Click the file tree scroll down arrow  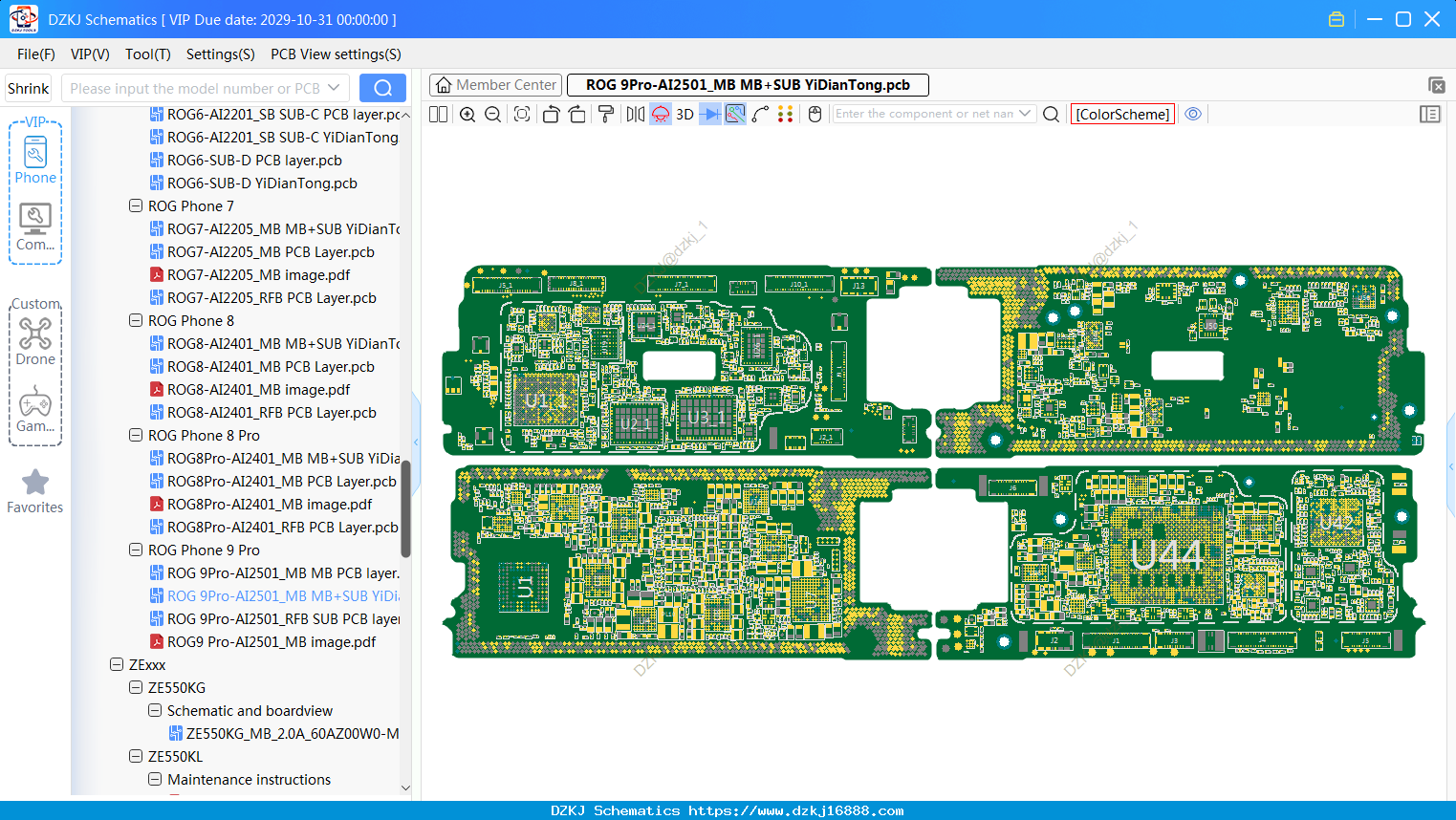coord(405,788)
